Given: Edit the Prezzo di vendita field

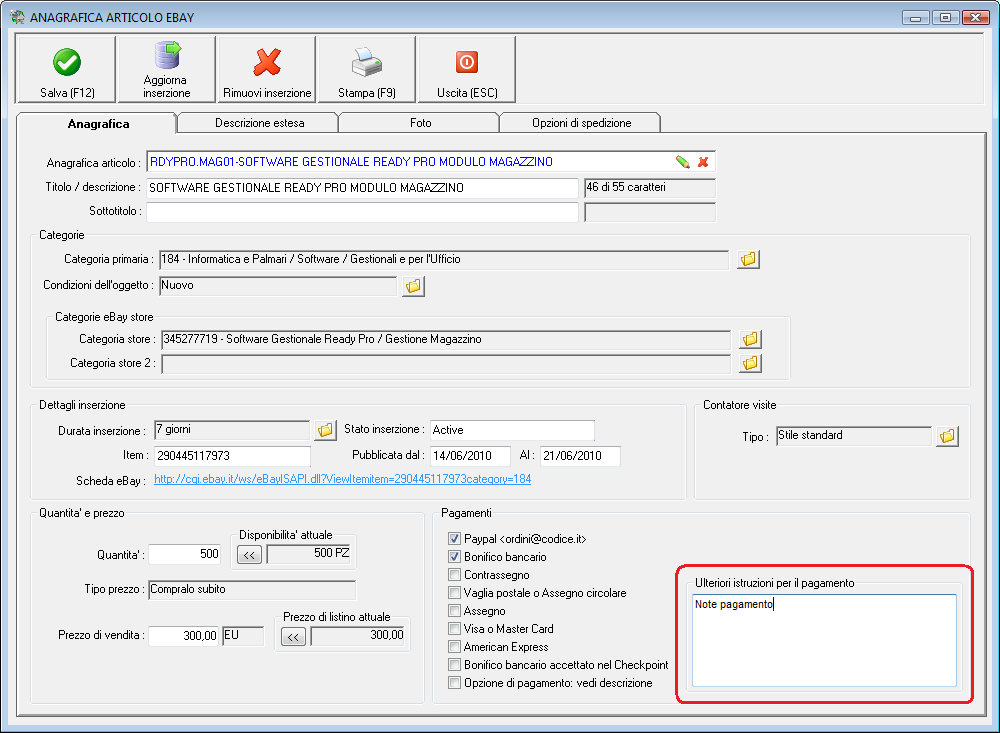Looking at the screenshot, I should pyautogui.click(x=184, y=636).
